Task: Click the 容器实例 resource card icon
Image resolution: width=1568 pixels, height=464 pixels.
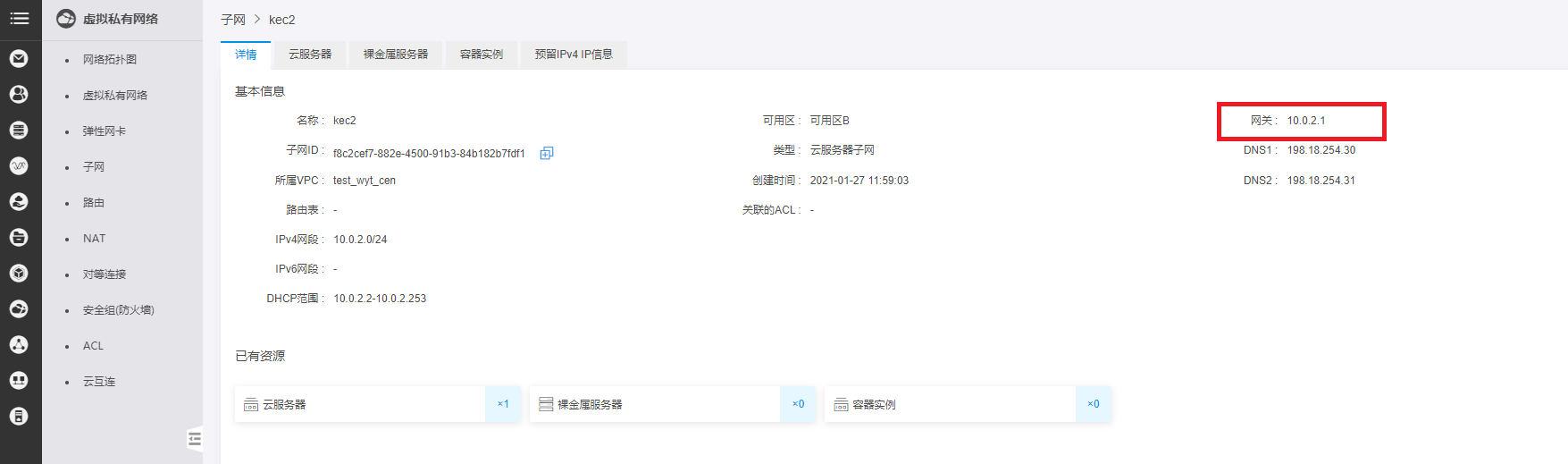Action: coord(841,405)
